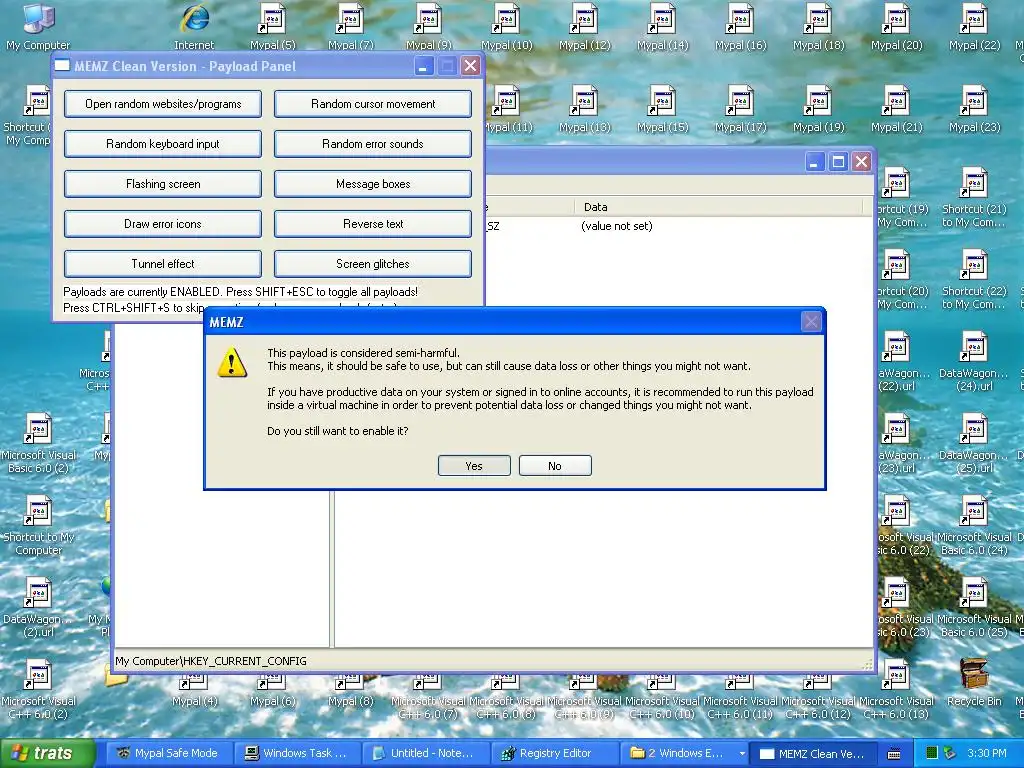Select the DataWagon (24).url desktop icon
The height and width of the screenshot is (768, 1024).
point(974,362)
